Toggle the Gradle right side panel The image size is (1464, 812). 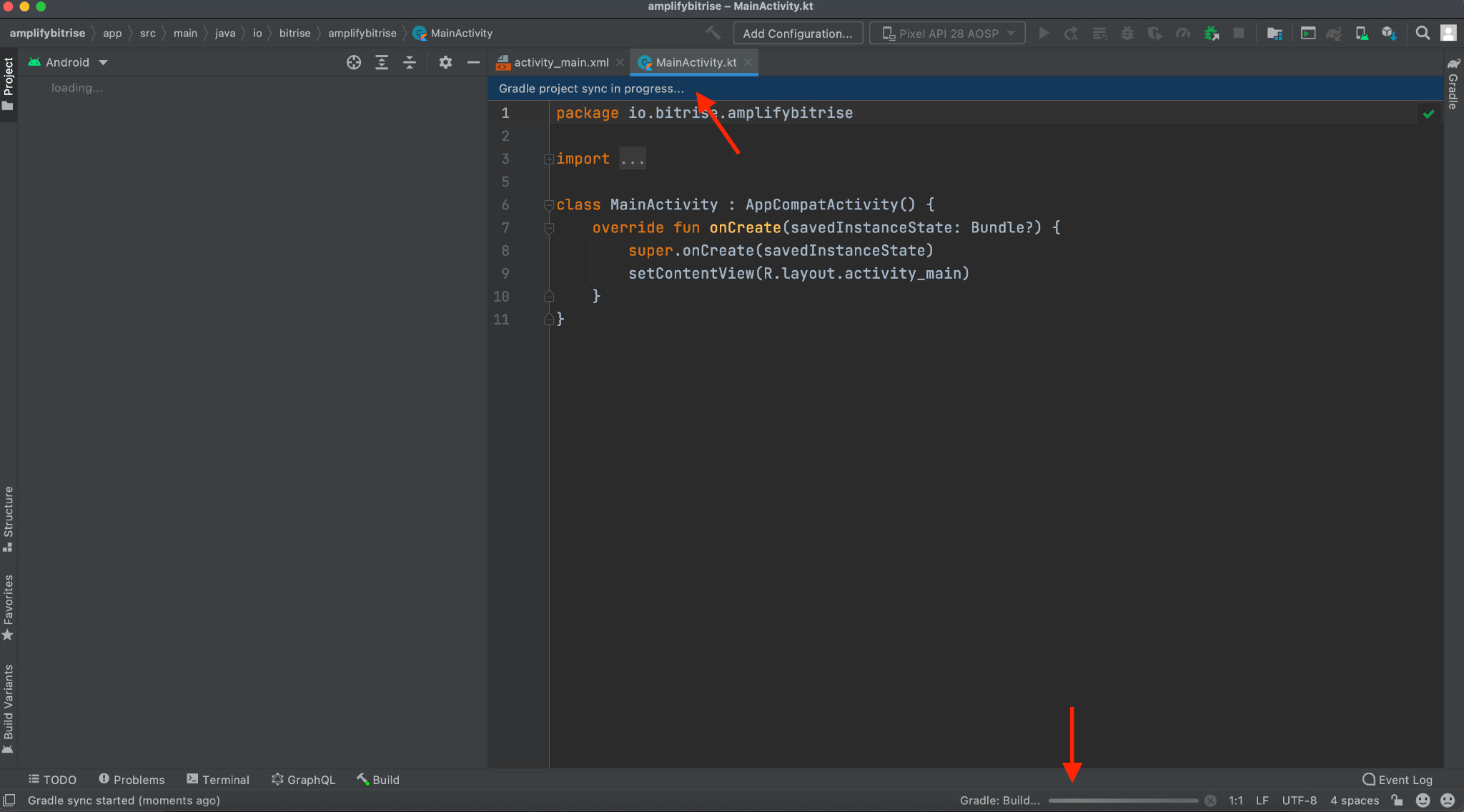pyautogui.click(x=1453, y=84)
